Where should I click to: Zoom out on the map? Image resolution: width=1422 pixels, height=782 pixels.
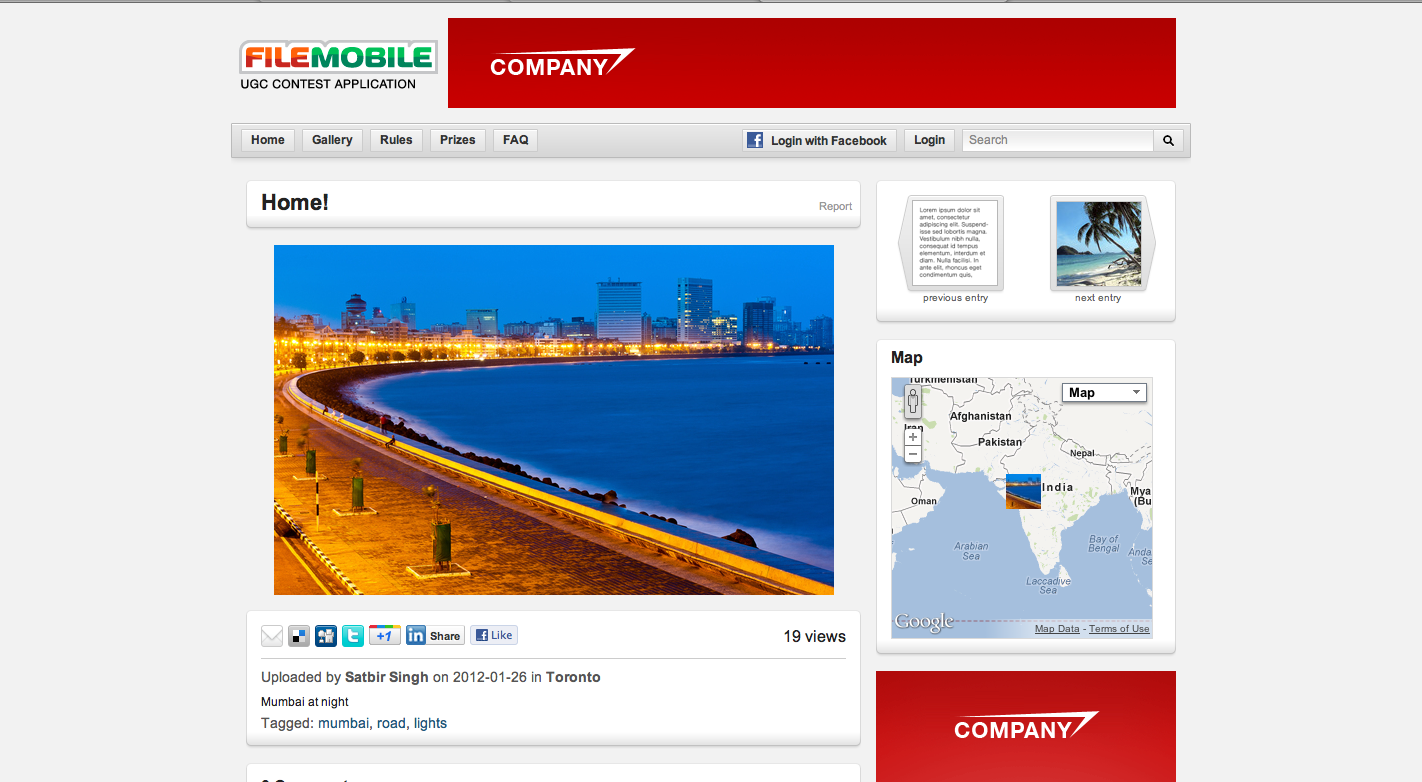pyautogui.click(x=913, y=454)
